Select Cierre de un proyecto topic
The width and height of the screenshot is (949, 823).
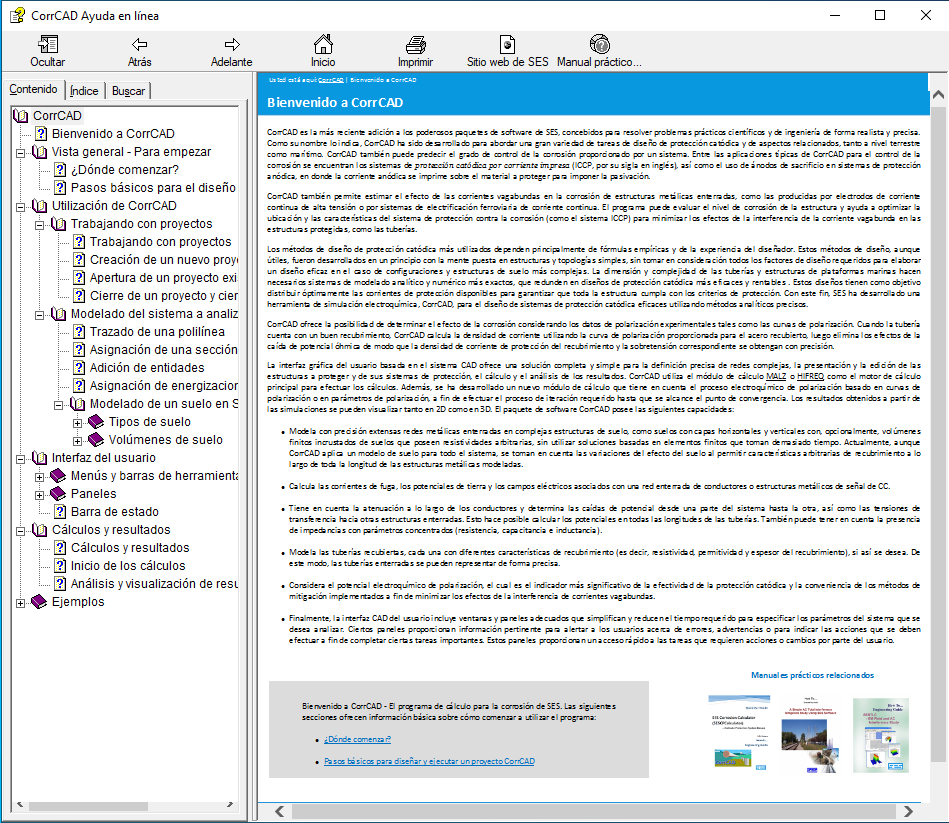(163, 296)
